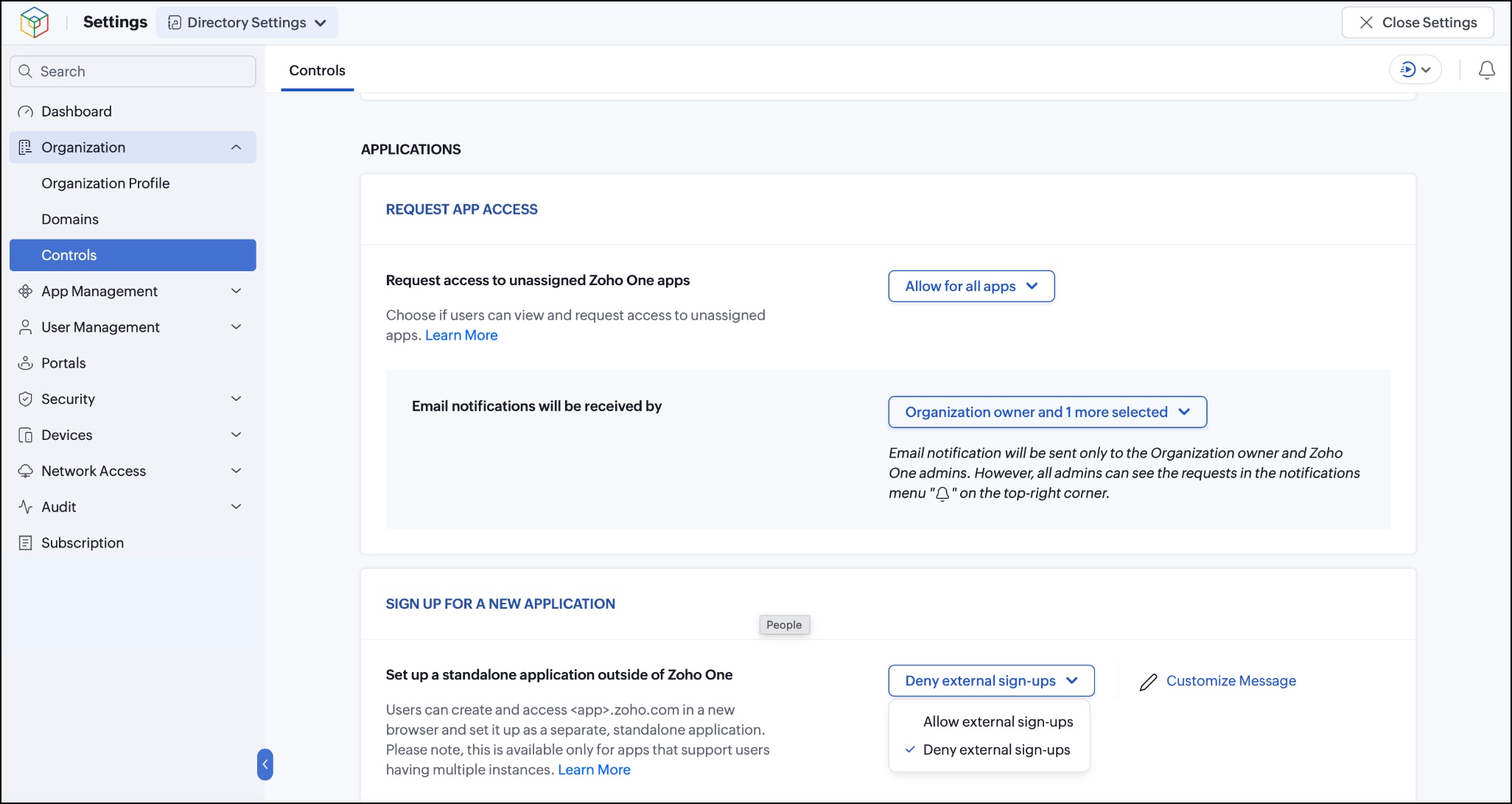Open the Allow for all apps dropdown
Screen dimensions: 1512x804
point(971,286)
